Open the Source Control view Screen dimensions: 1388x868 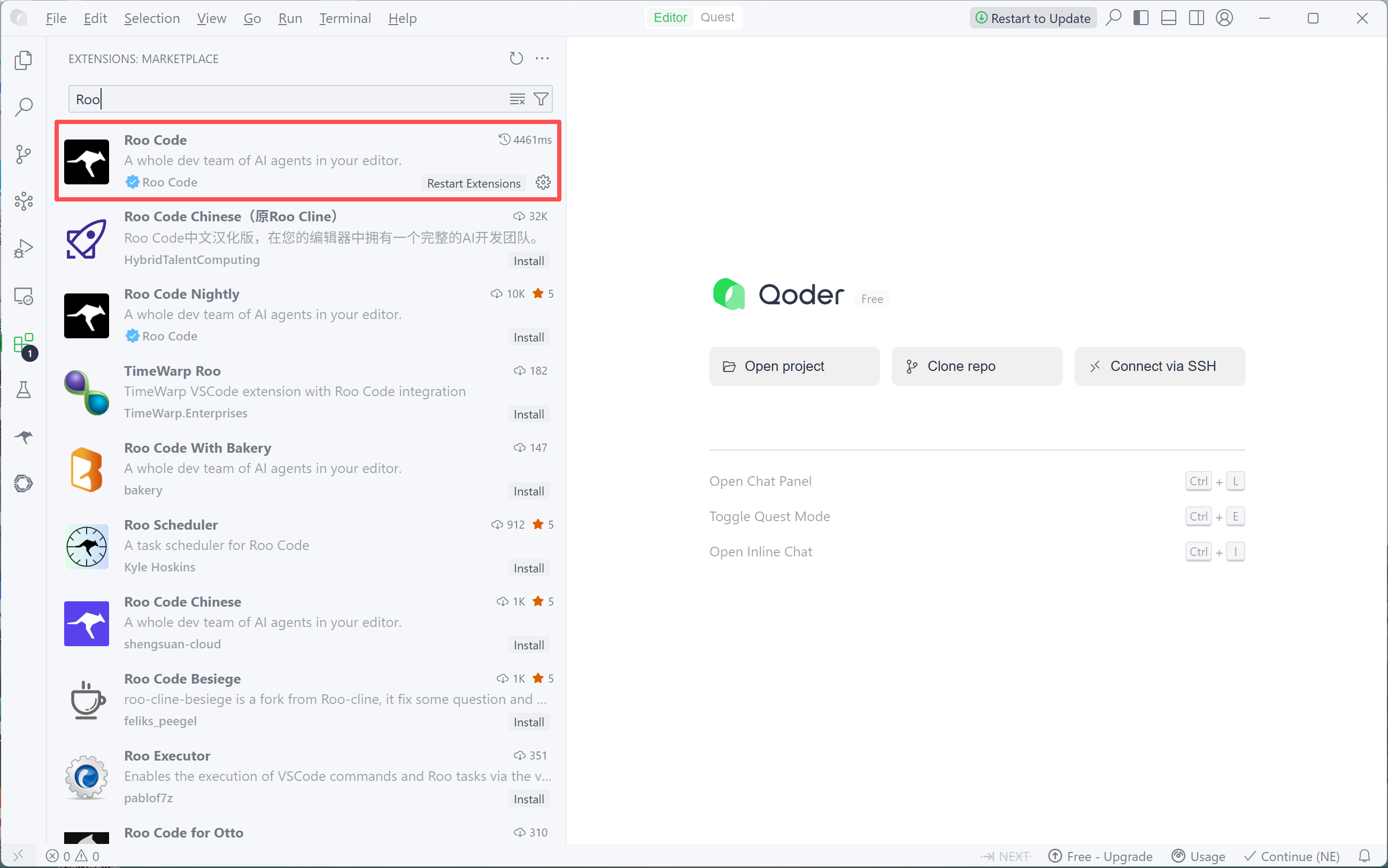(x=23, y=154)
